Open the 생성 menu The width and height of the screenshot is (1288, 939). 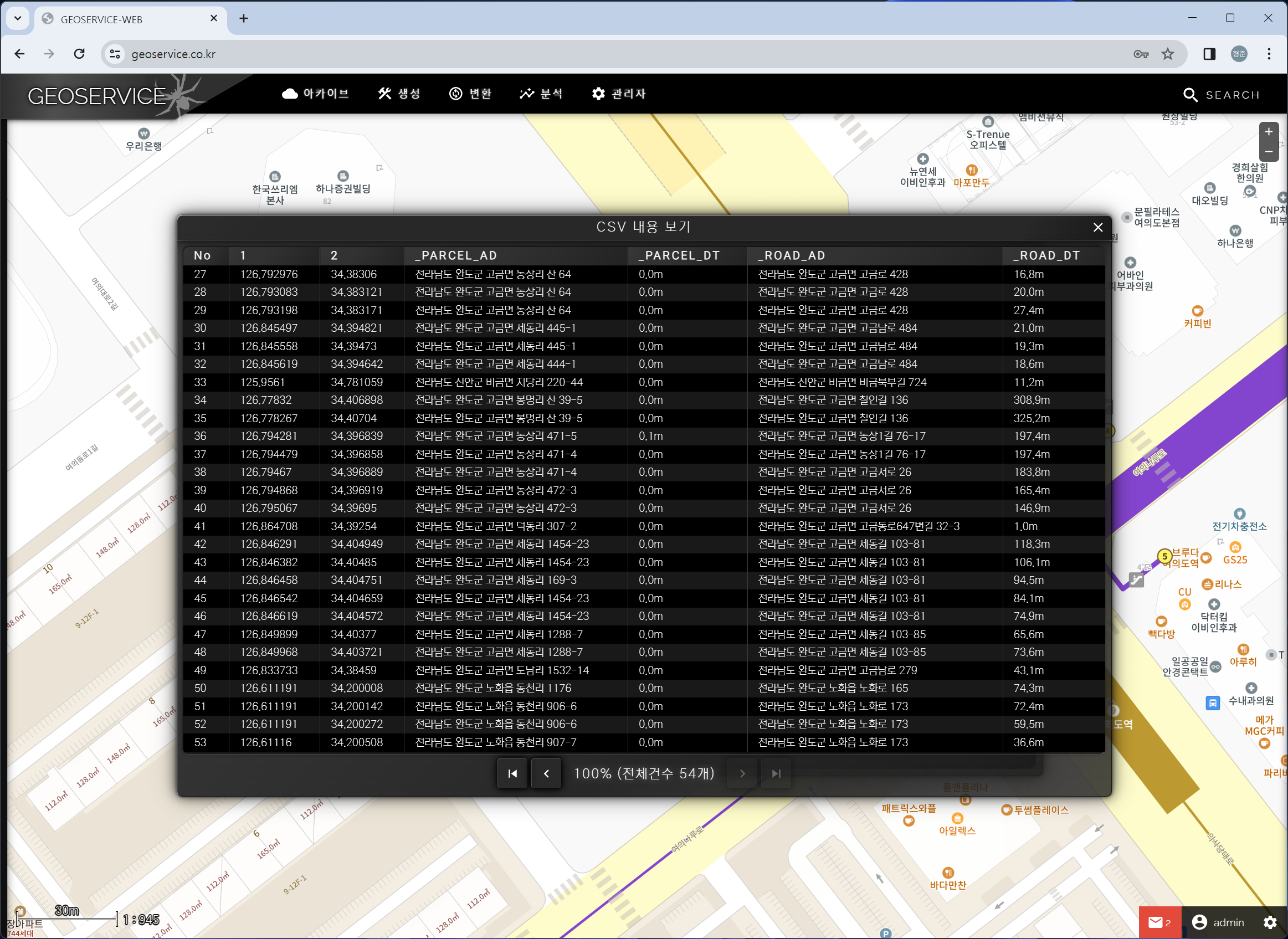click(399, 93)
